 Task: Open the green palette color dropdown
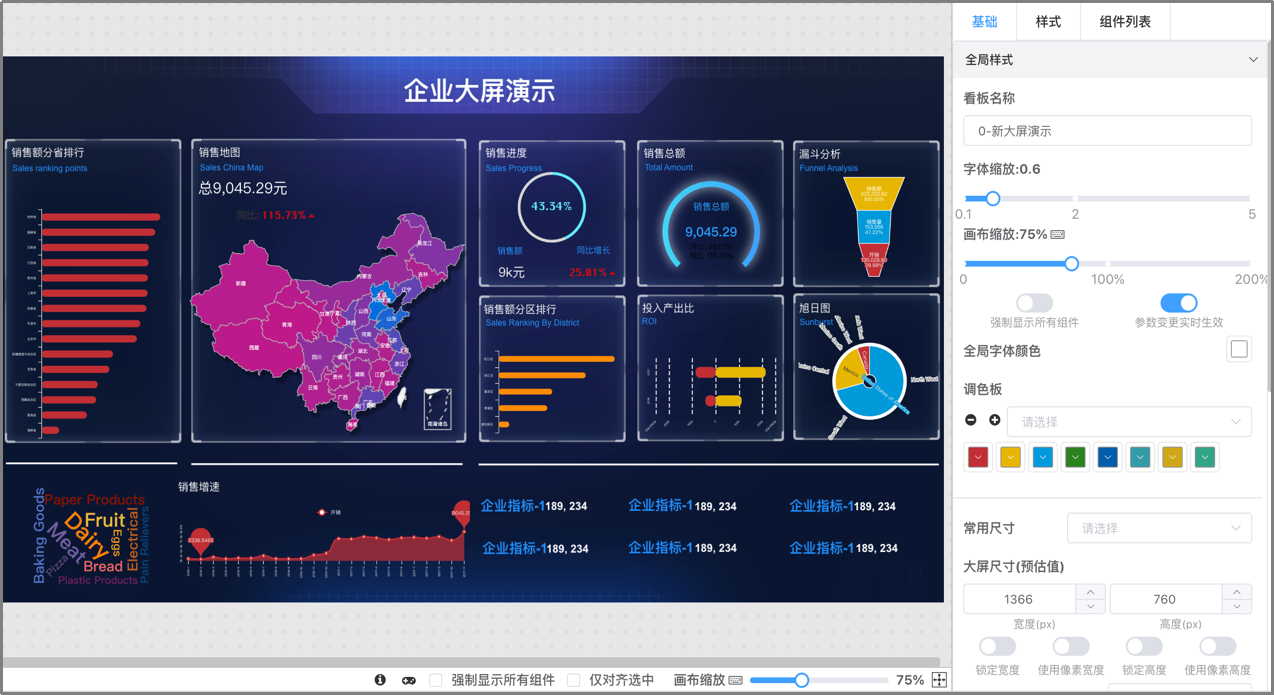point(1075,457)
